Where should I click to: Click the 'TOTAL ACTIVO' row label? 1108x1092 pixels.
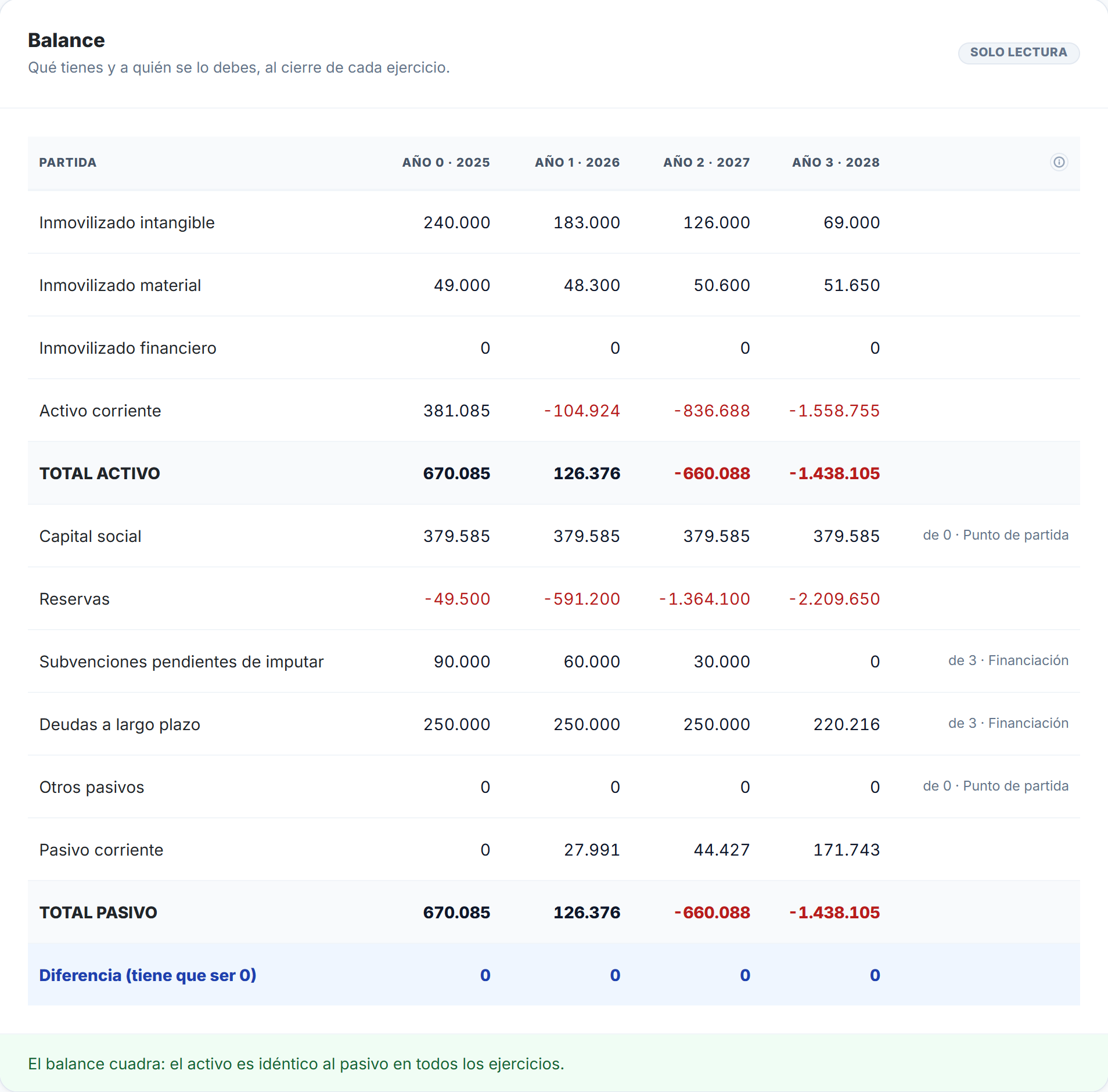coord(99,473)
